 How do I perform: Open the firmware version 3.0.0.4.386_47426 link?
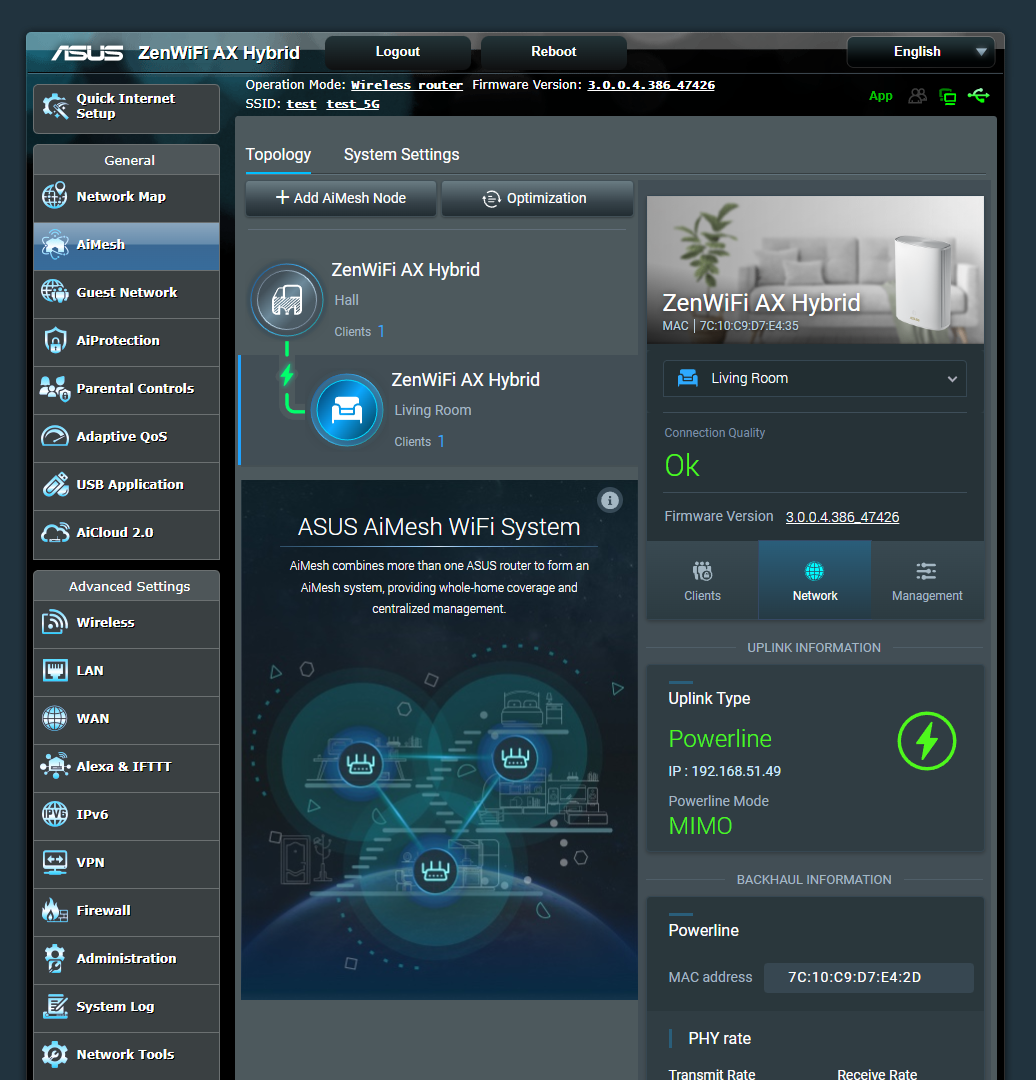651,85
